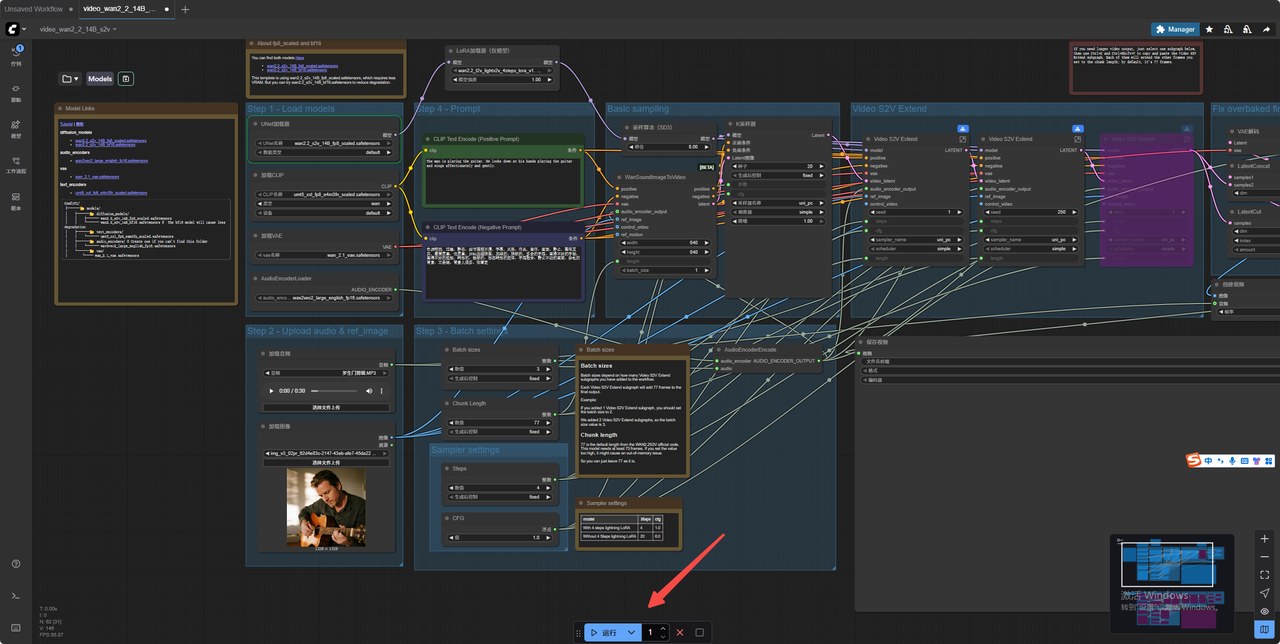Click the Models button
Screen dimensions: 1280x644
(100, 78)
